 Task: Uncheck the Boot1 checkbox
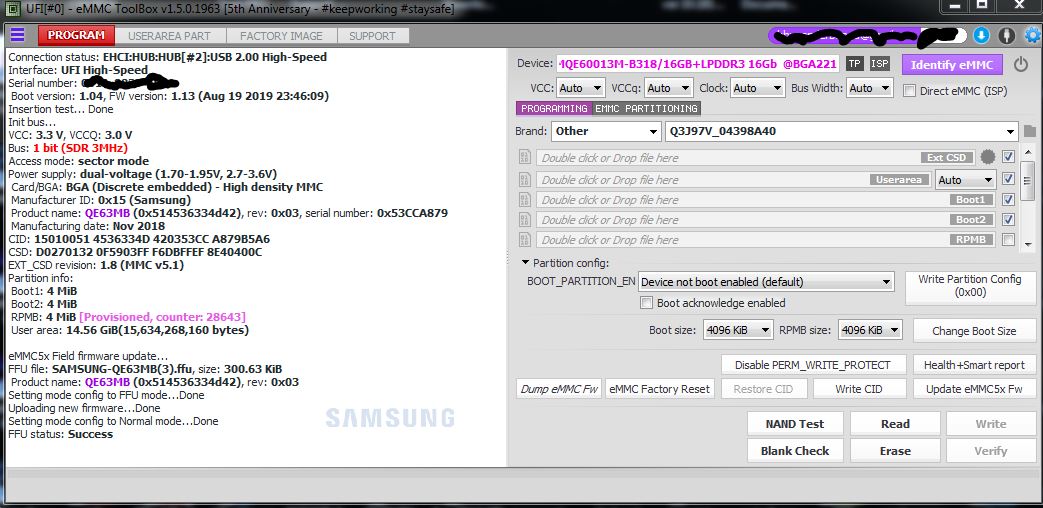(x=1008, y=199)
